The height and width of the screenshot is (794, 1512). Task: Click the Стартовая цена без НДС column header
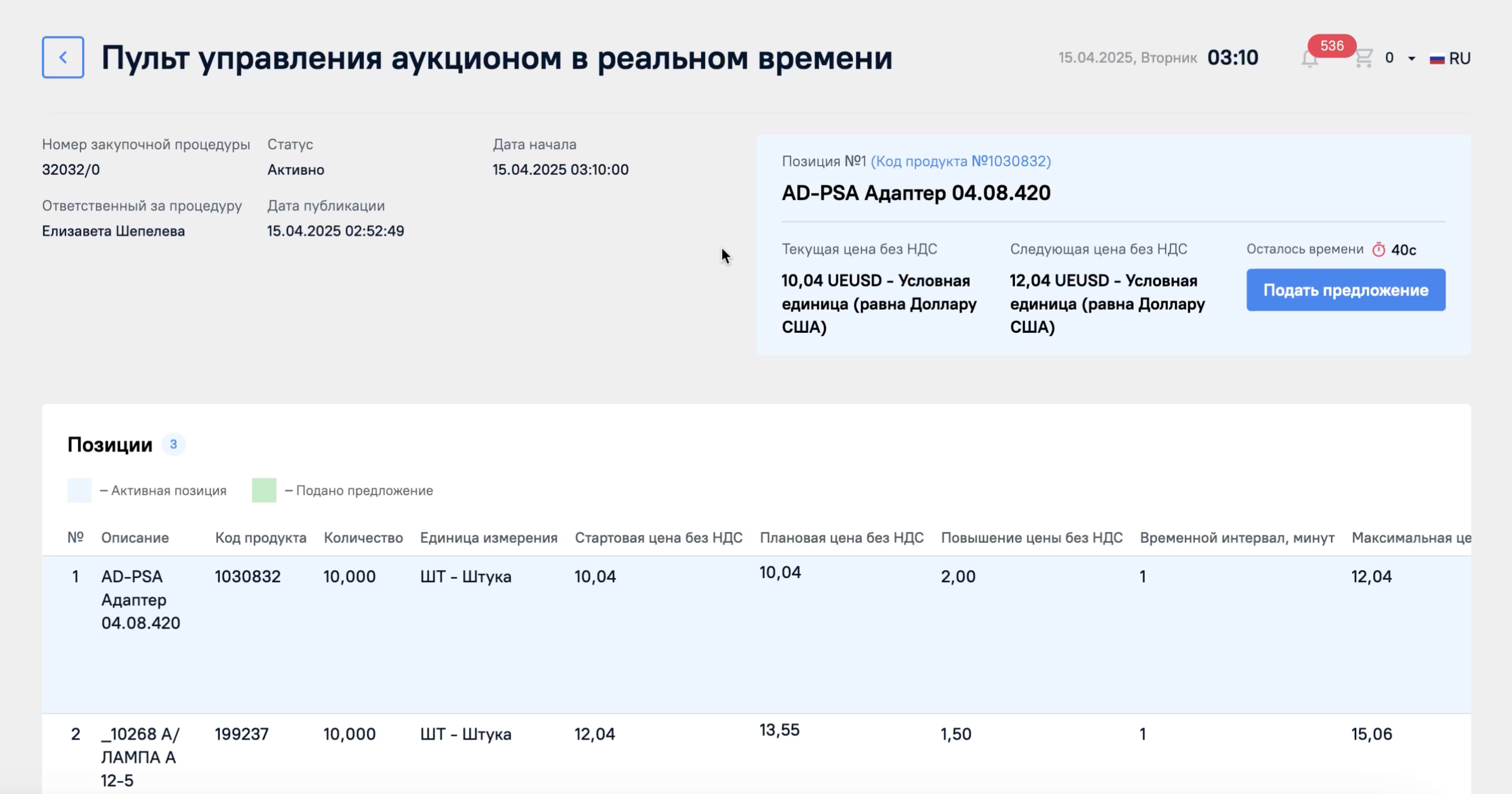pyautogui.click(x=659, y=537)
